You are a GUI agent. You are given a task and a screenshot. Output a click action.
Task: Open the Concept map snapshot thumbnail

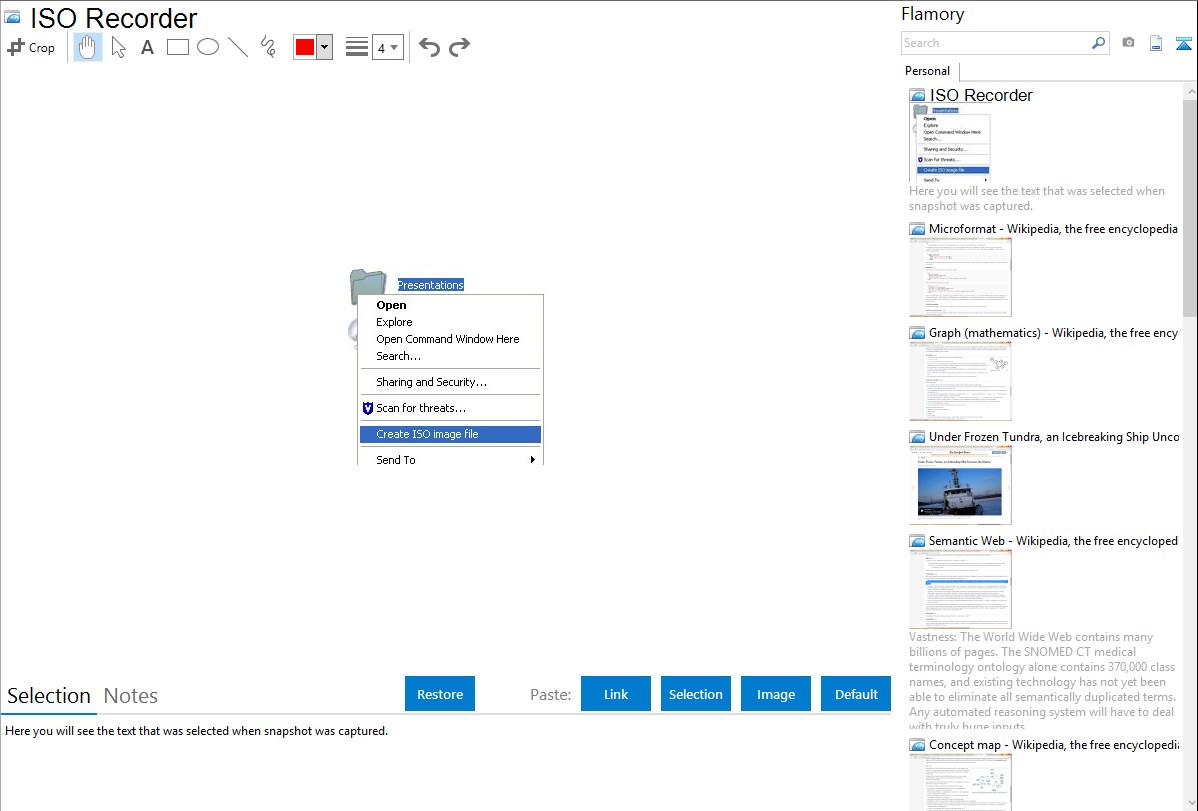(960, 782)
